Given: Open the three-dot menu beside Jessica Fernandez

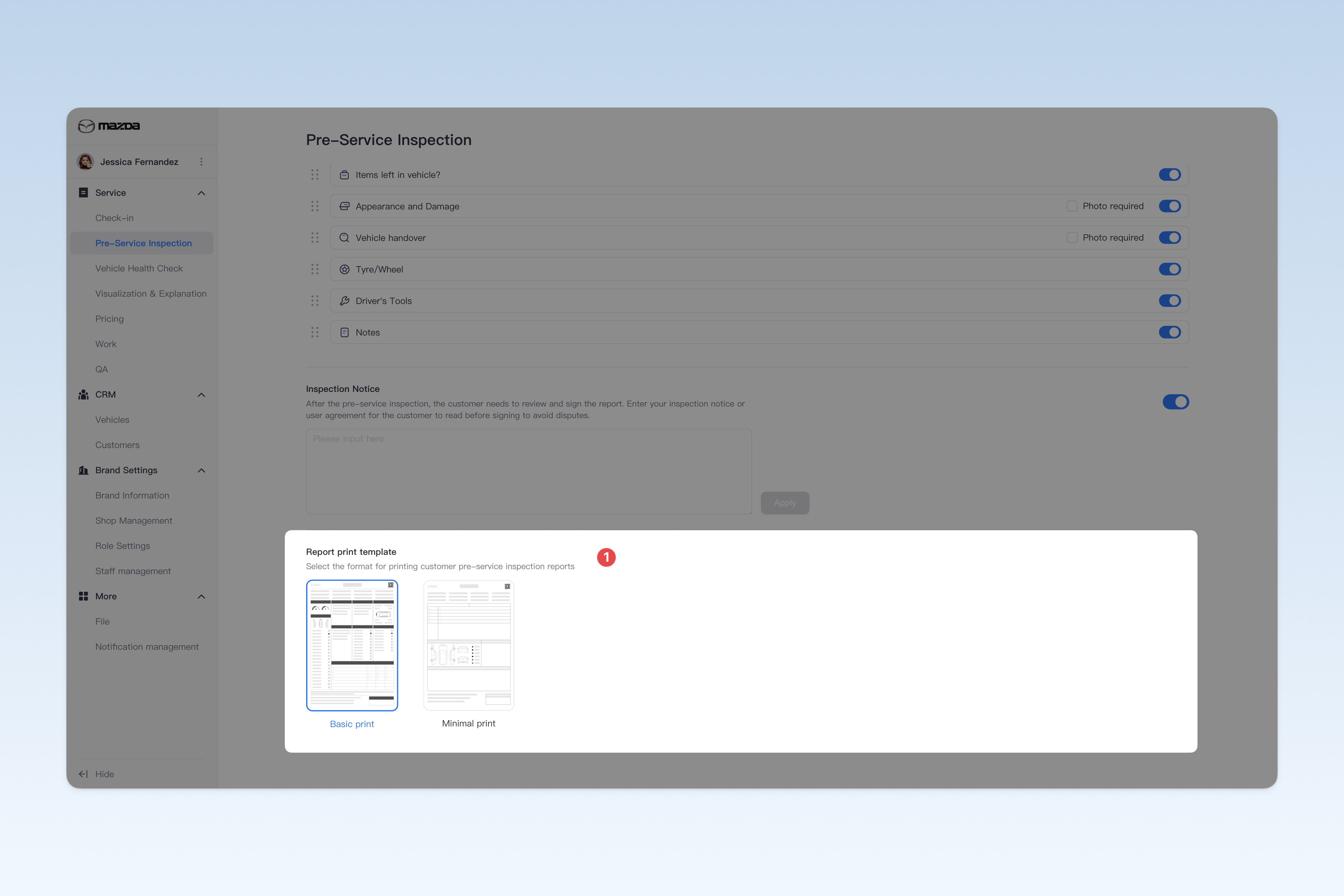Looking at the screenshot, I should point(201,162).
